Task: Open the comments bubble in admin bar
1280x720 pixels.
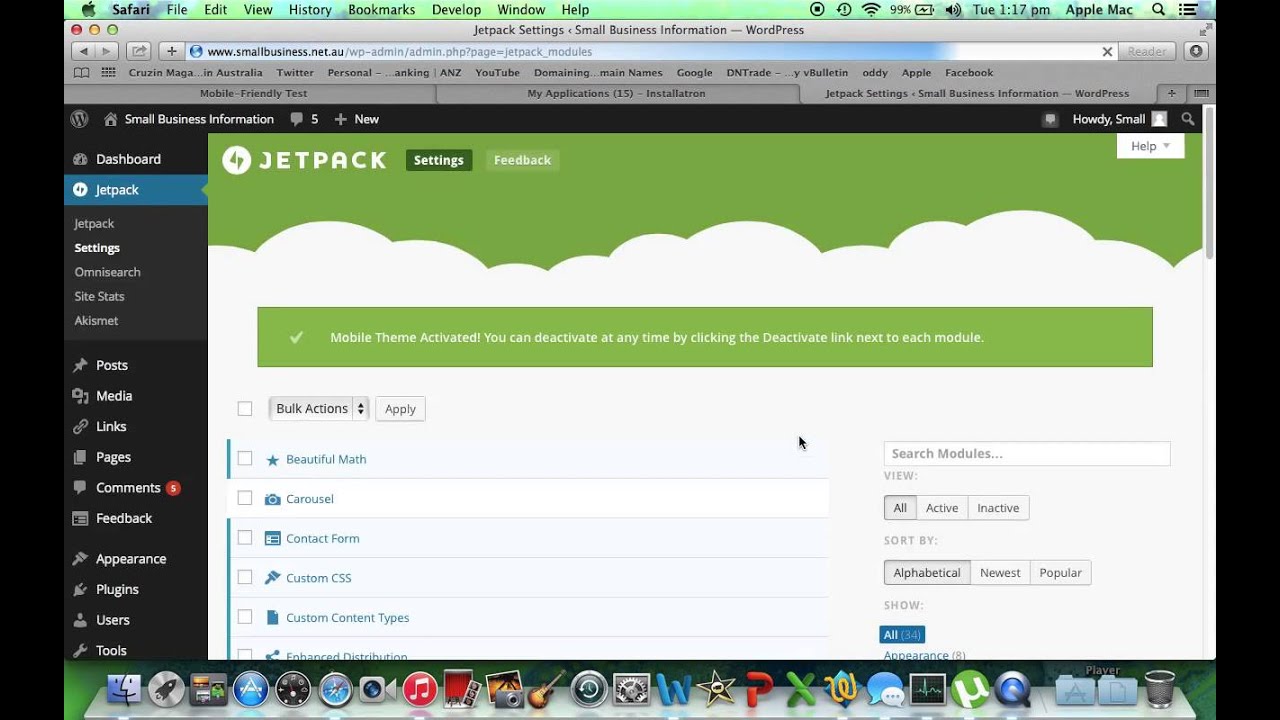Action: click(x=304, y=119)
